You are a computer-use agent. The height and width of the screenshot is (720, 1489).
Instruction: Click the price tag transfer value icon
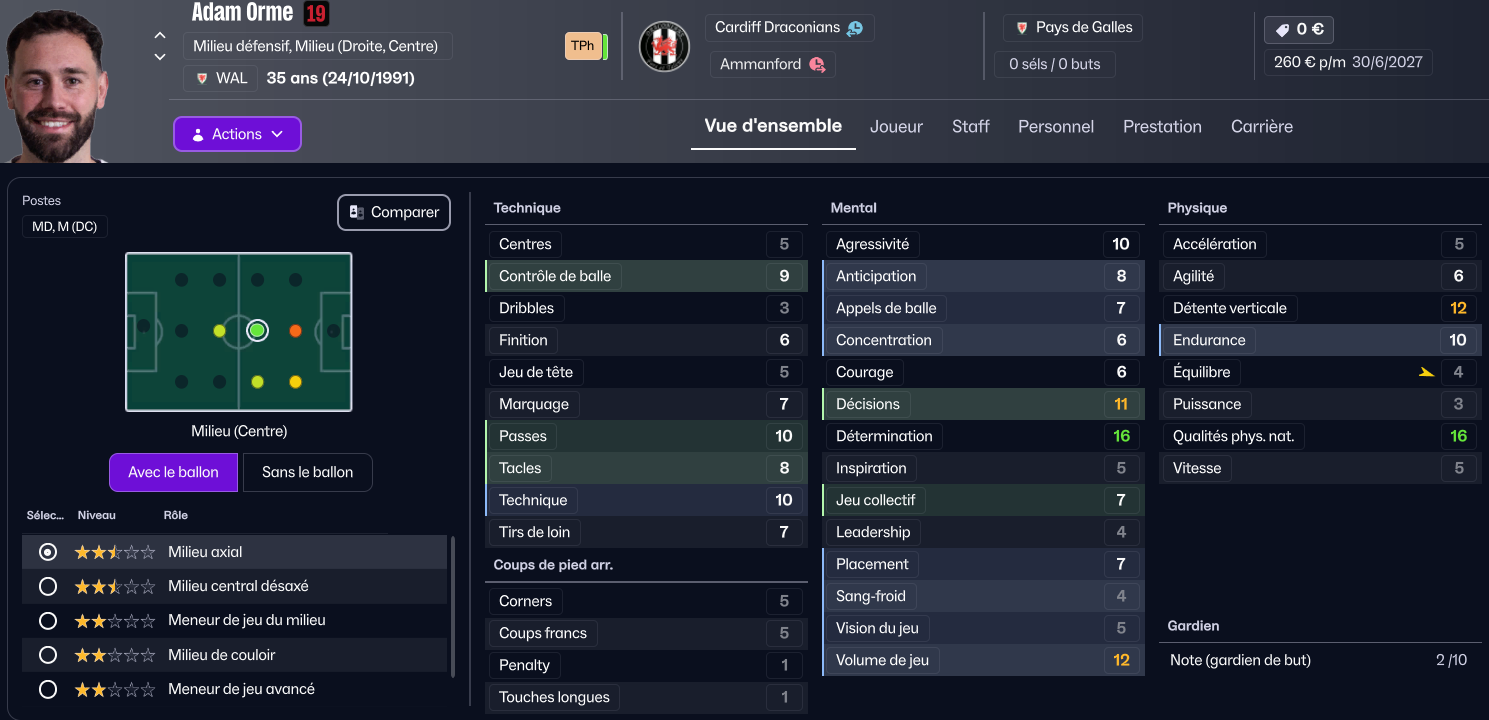[x=1283, y=30]
